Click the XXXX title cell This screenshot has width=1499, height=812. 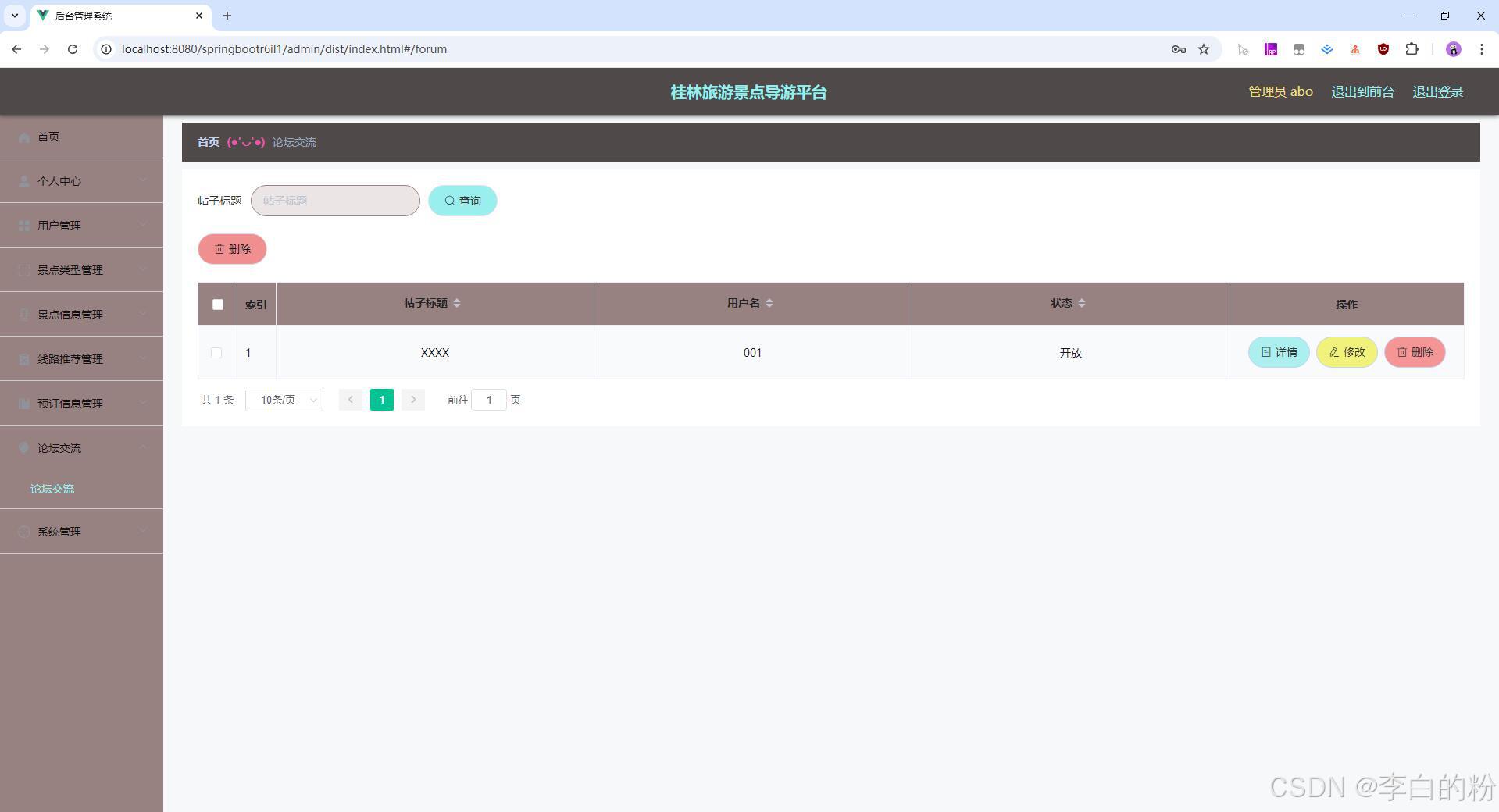coord(435,353)
